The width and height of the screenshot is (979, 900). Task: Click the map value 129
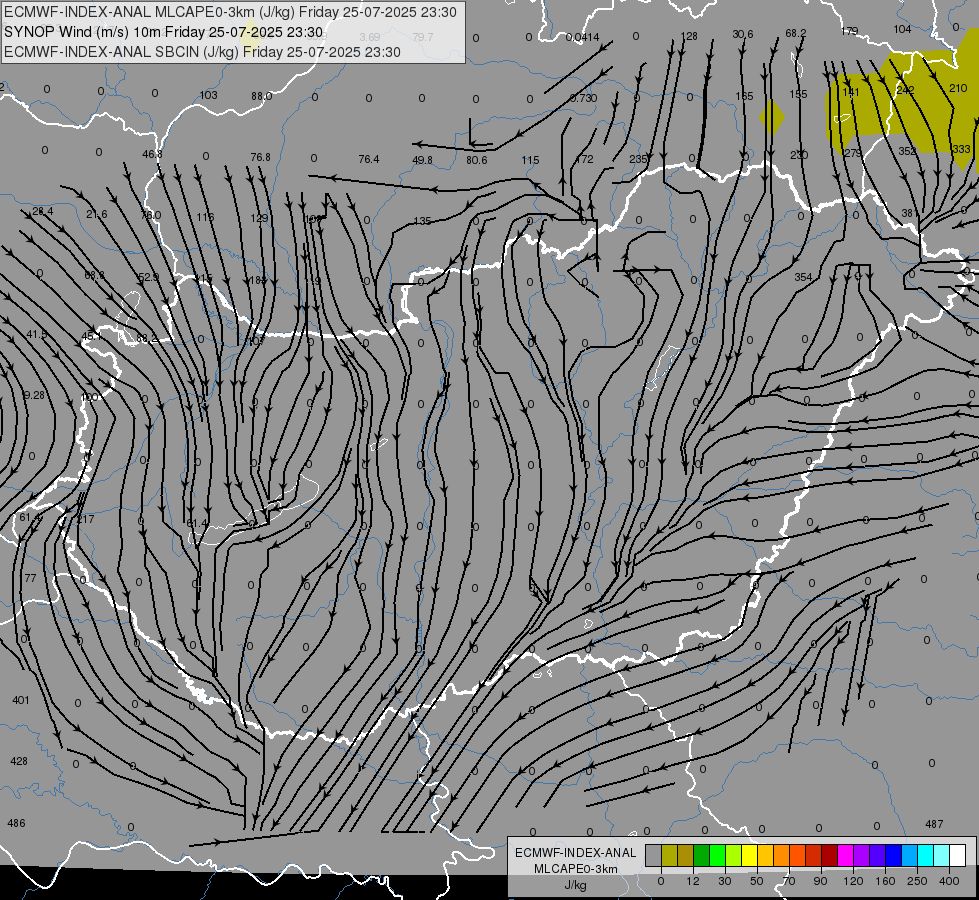[259, 218]
